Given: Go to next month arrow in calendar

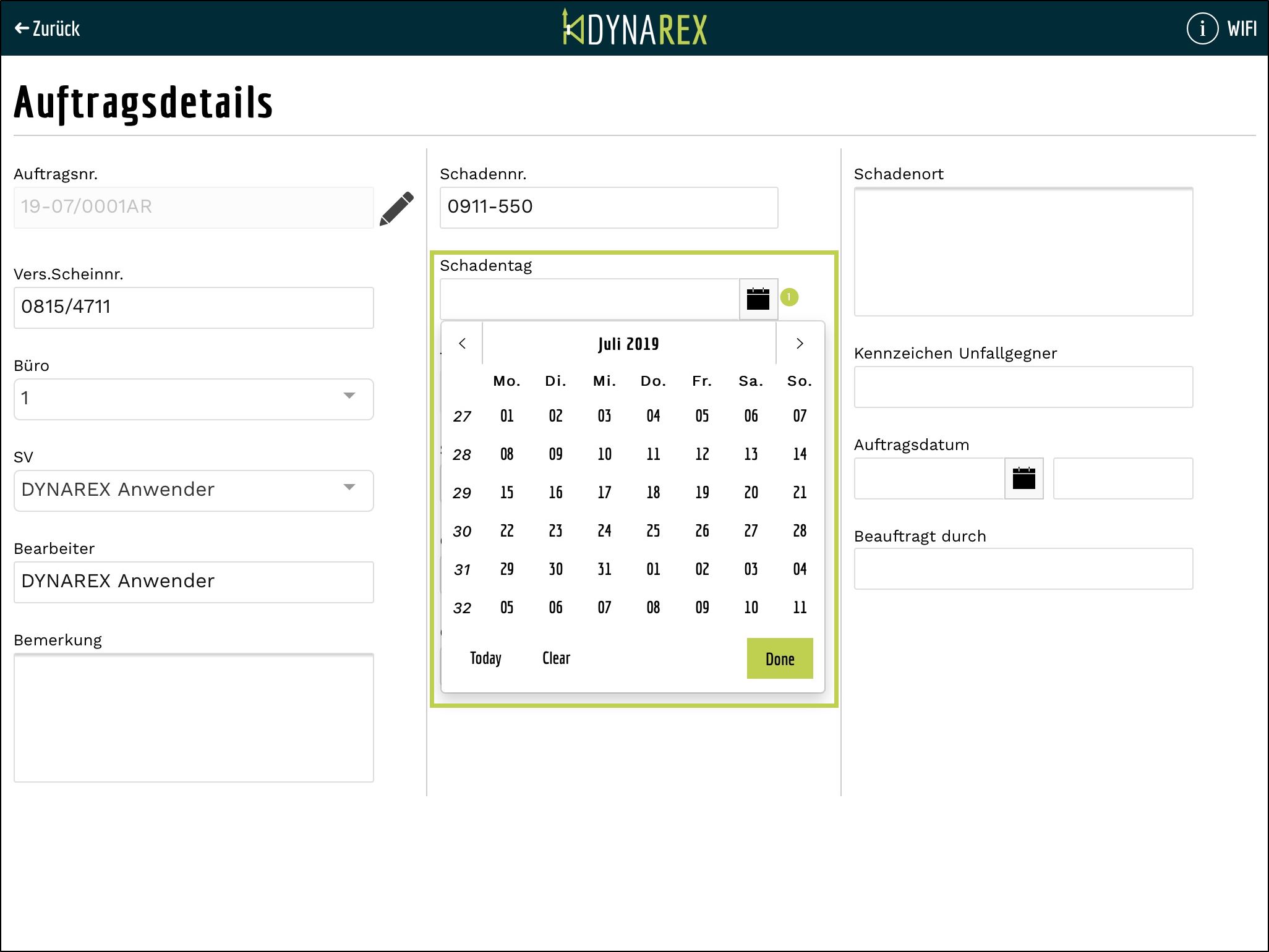Looking at the screenshot, I should tap(800, 344).
